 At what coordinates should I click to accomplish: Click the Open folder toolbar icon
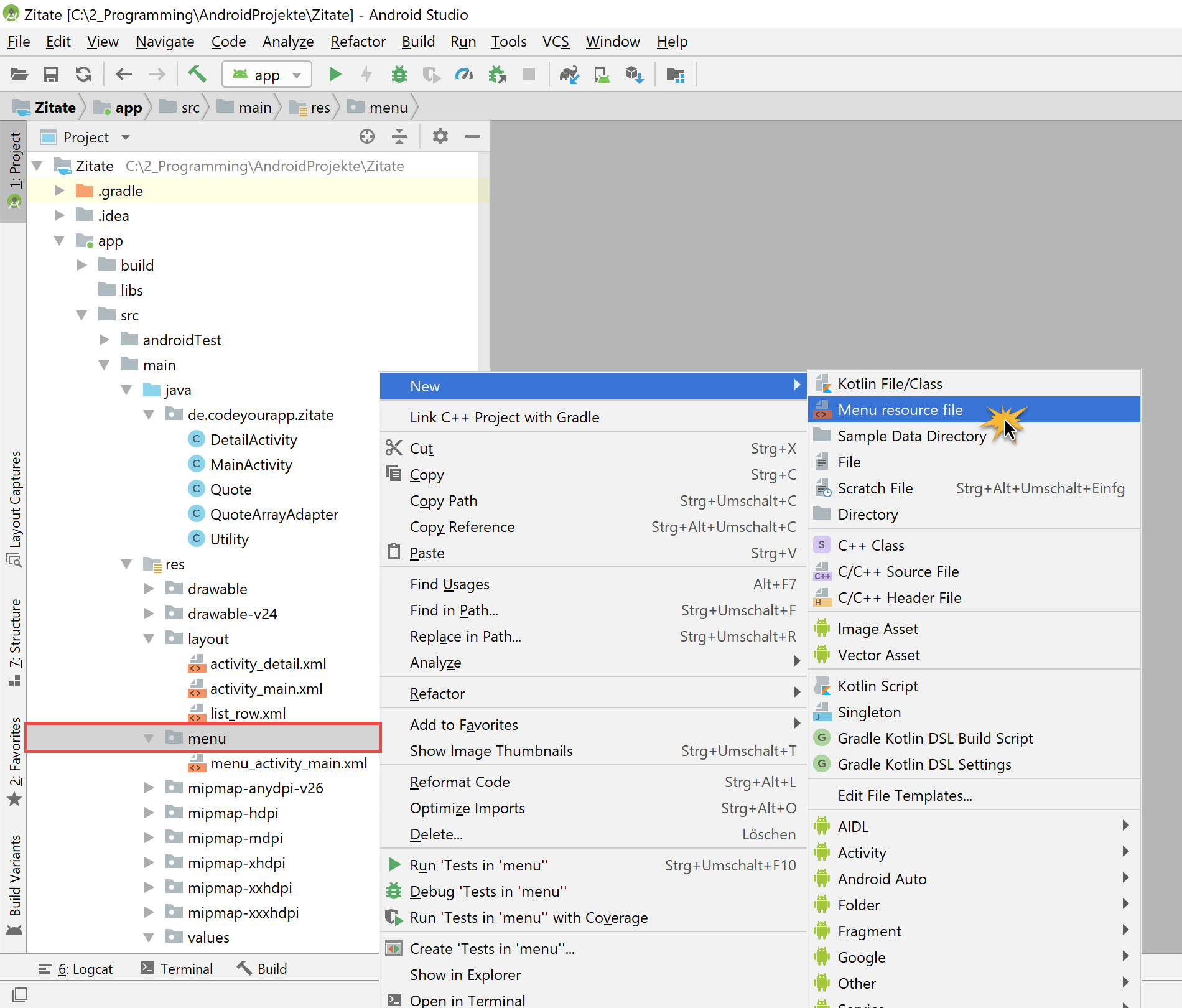[x=19, y=75]
